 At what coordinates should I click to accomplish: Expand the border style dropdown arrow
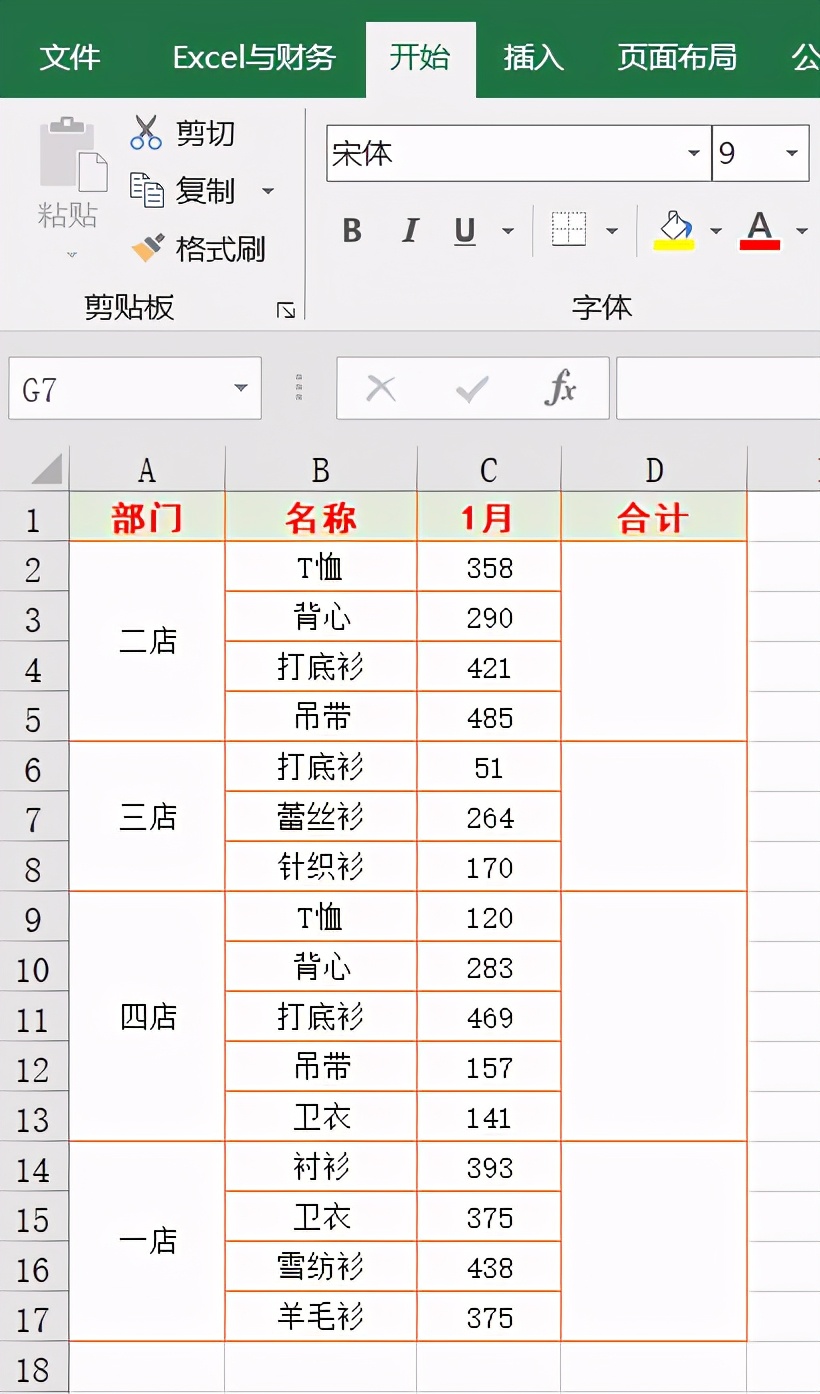(613, 230)
